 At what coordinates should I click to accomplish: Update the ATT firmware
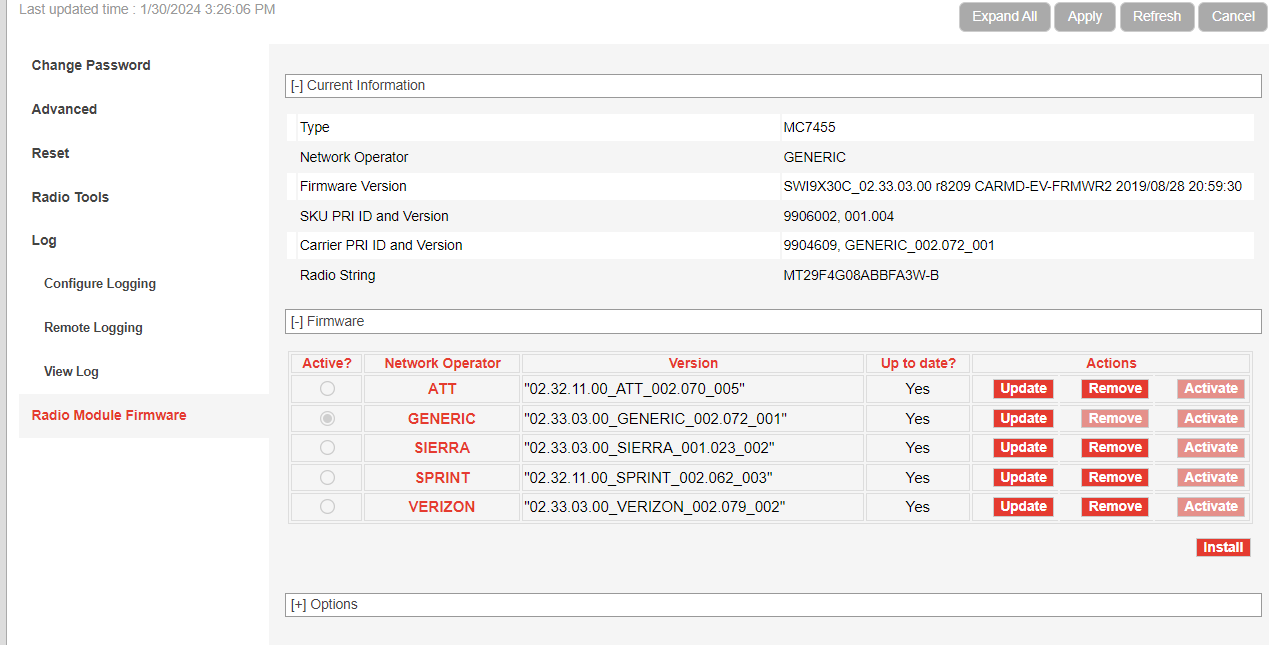pyautogui.click(x=1023, y=389)
